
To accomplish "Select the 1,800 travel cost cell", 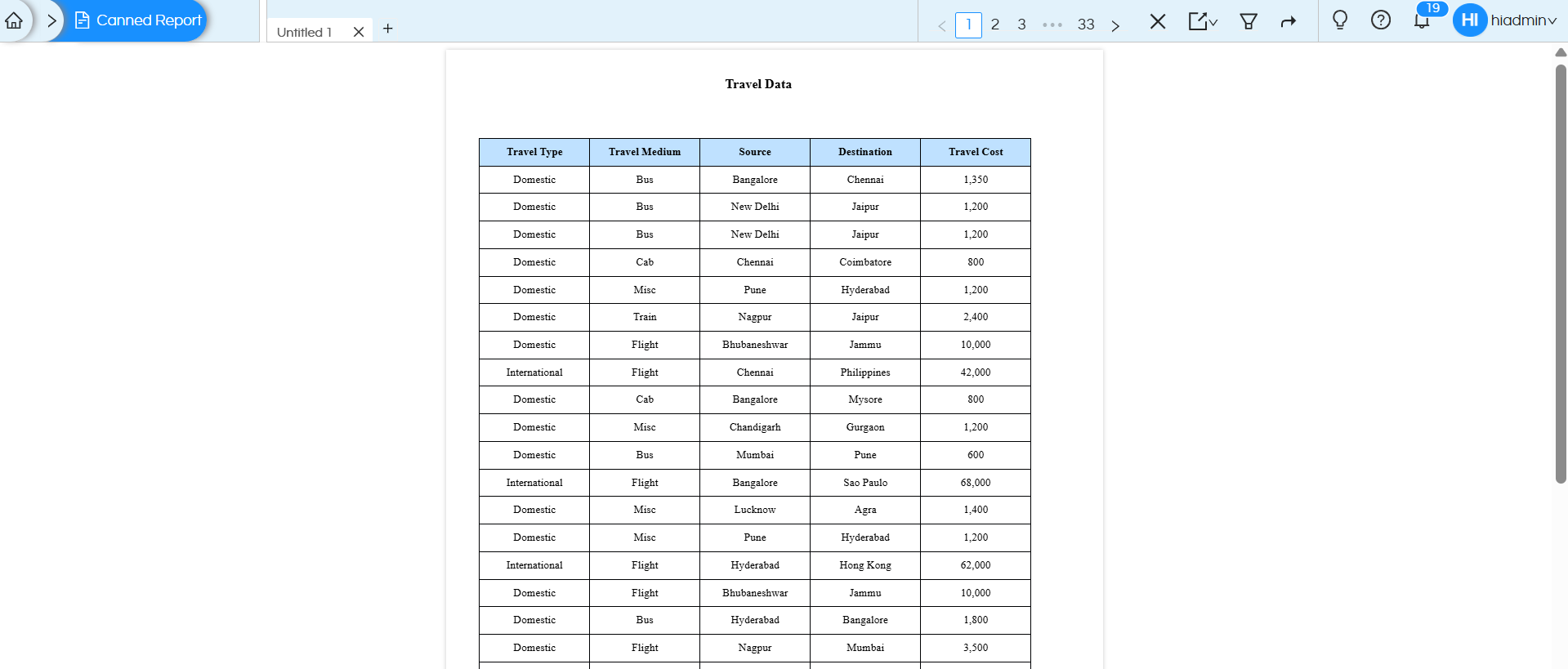I will click(x=976, y=620).
